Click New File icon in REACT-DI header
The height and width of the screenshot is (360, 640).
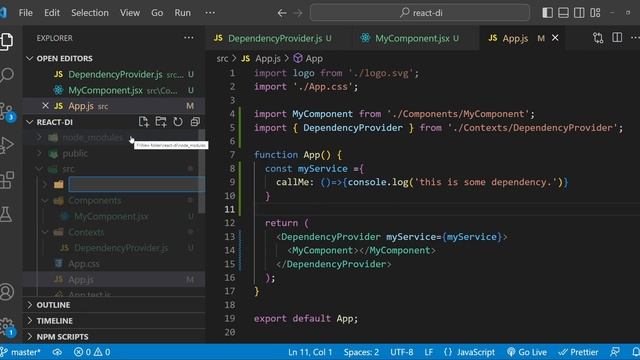tap(144, 122)
